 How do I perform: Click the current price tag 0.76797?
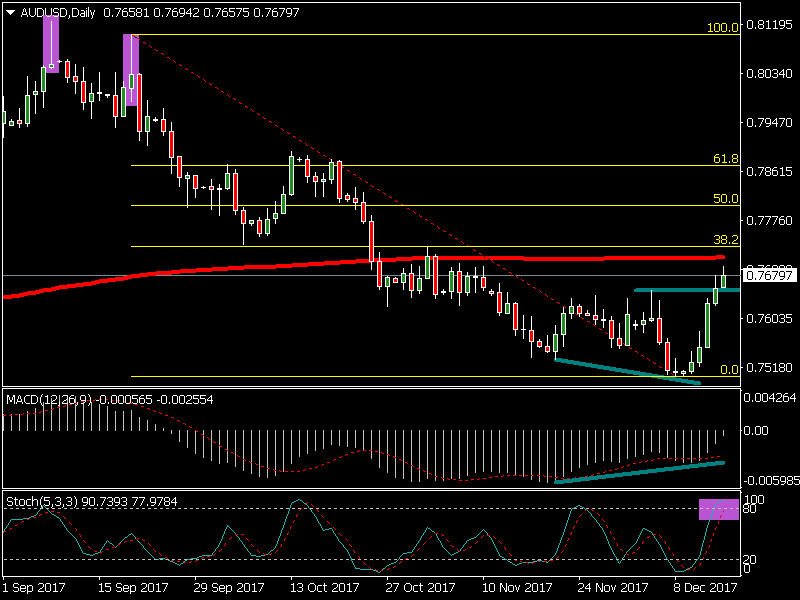click(769, 275)
